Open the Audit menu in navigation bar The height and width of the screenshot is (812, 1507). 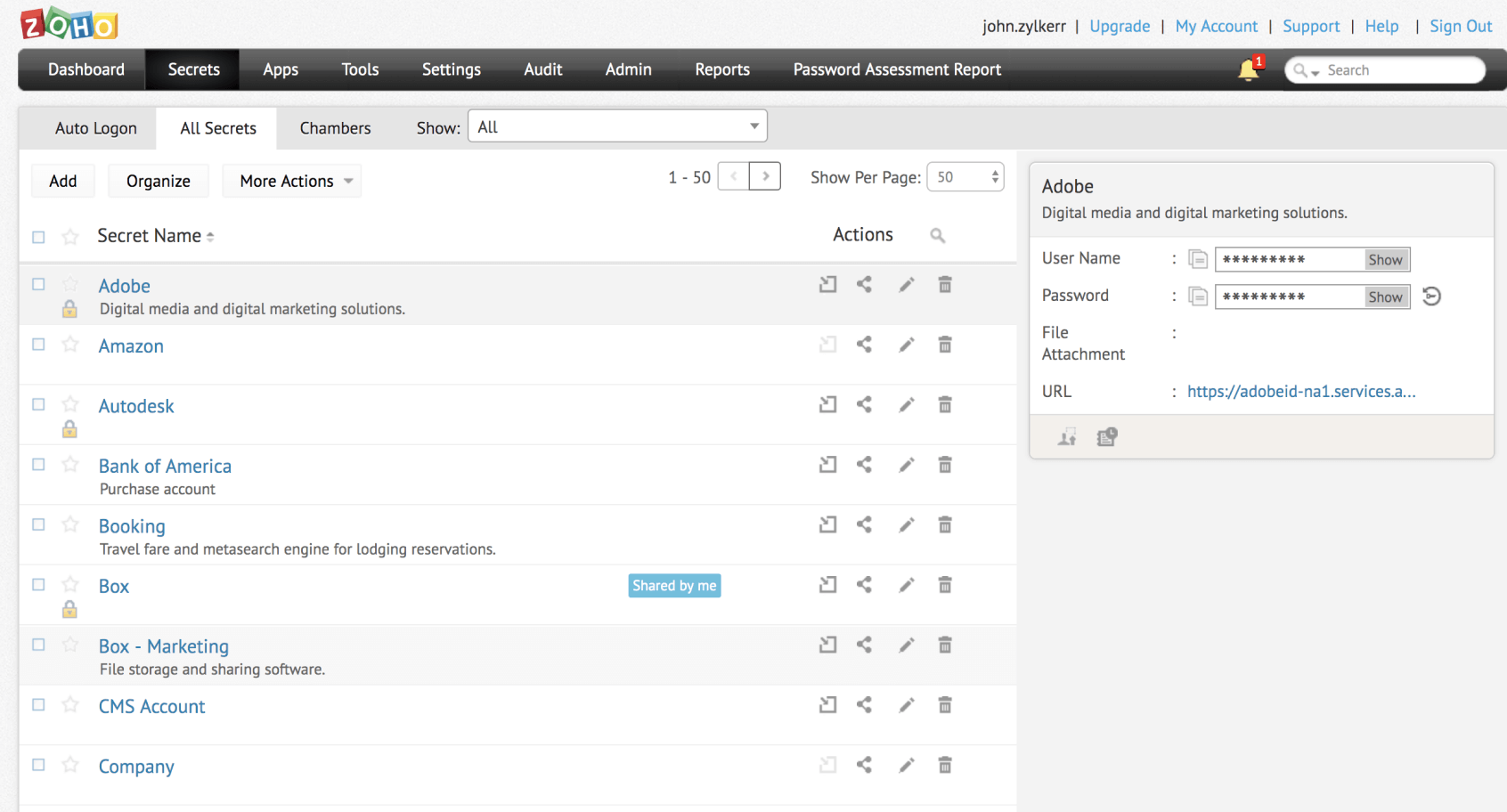tap(542, 69)
